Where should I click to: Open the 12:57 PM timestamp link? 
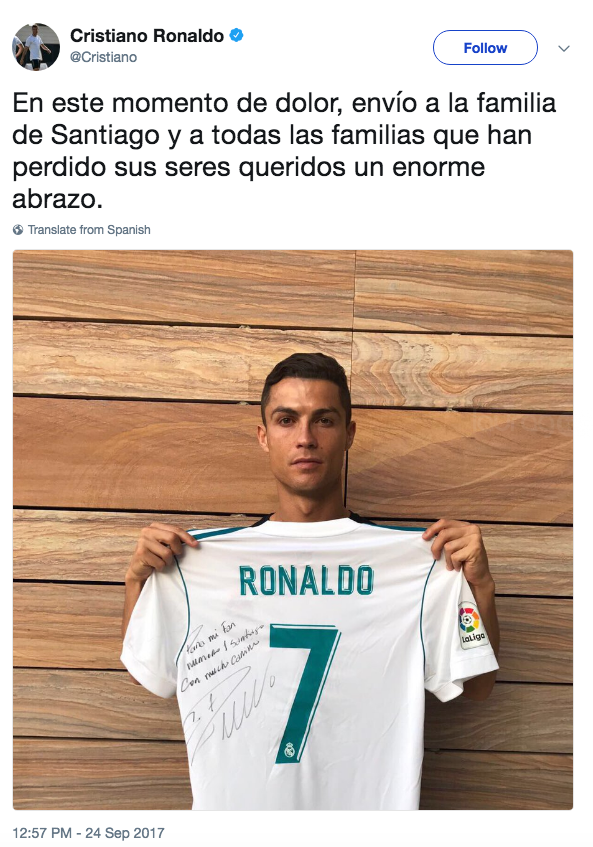(42, 833)
